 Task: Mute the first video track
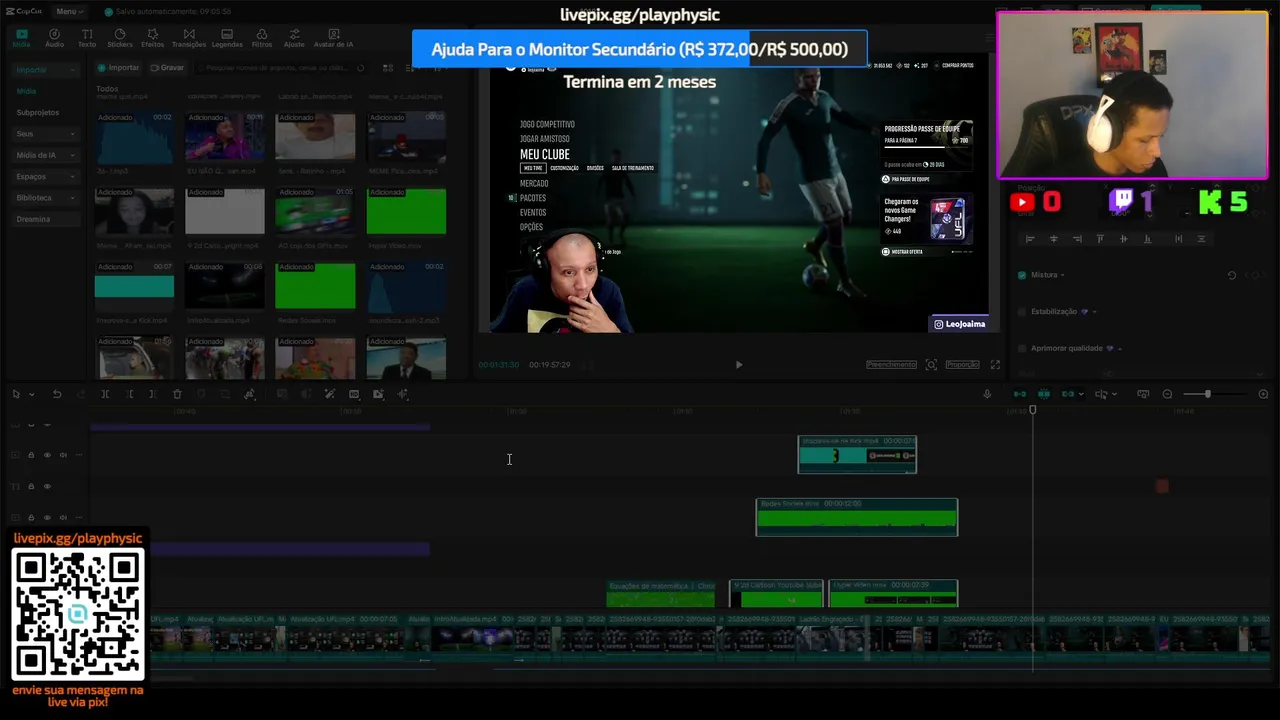coord(63,455)
